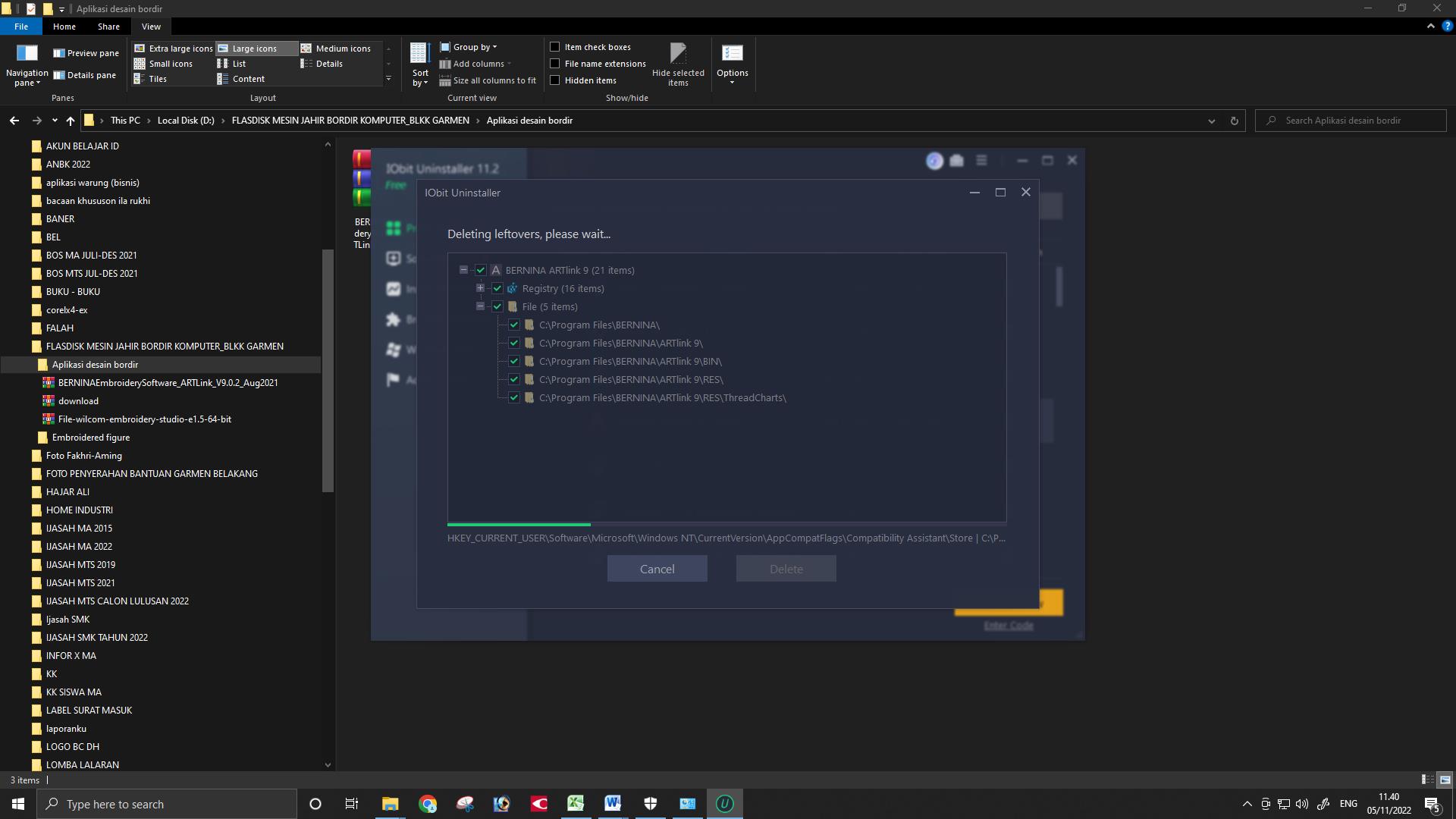Expand the Registry (16 items) tree node
1456x819 pixels.
480,288
